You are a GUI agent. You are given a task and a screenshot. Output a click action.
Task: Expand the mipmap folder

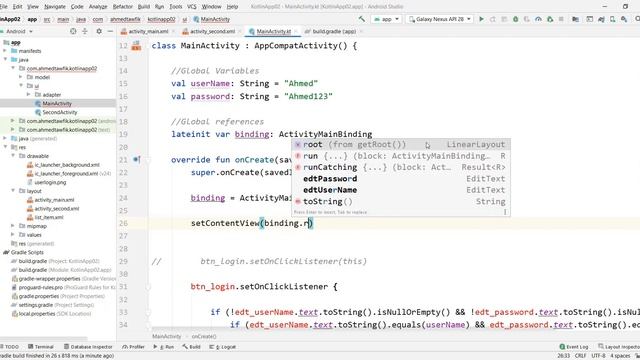click(13, 226)
